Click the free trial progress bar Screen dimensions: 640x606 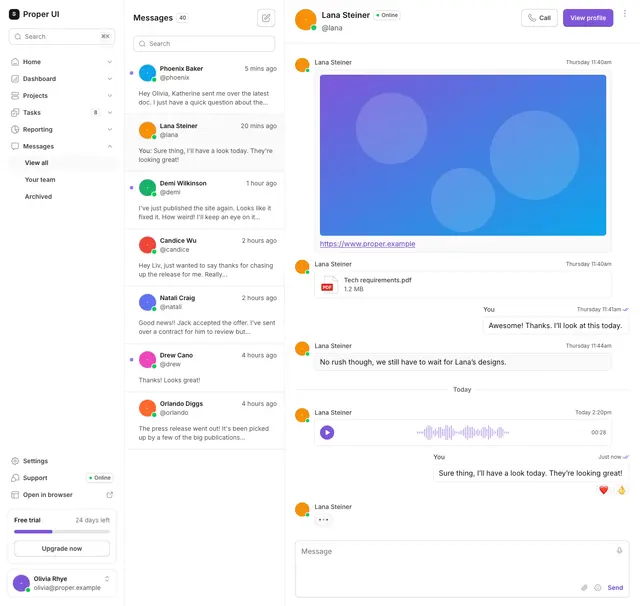click(x=62, y=532)
